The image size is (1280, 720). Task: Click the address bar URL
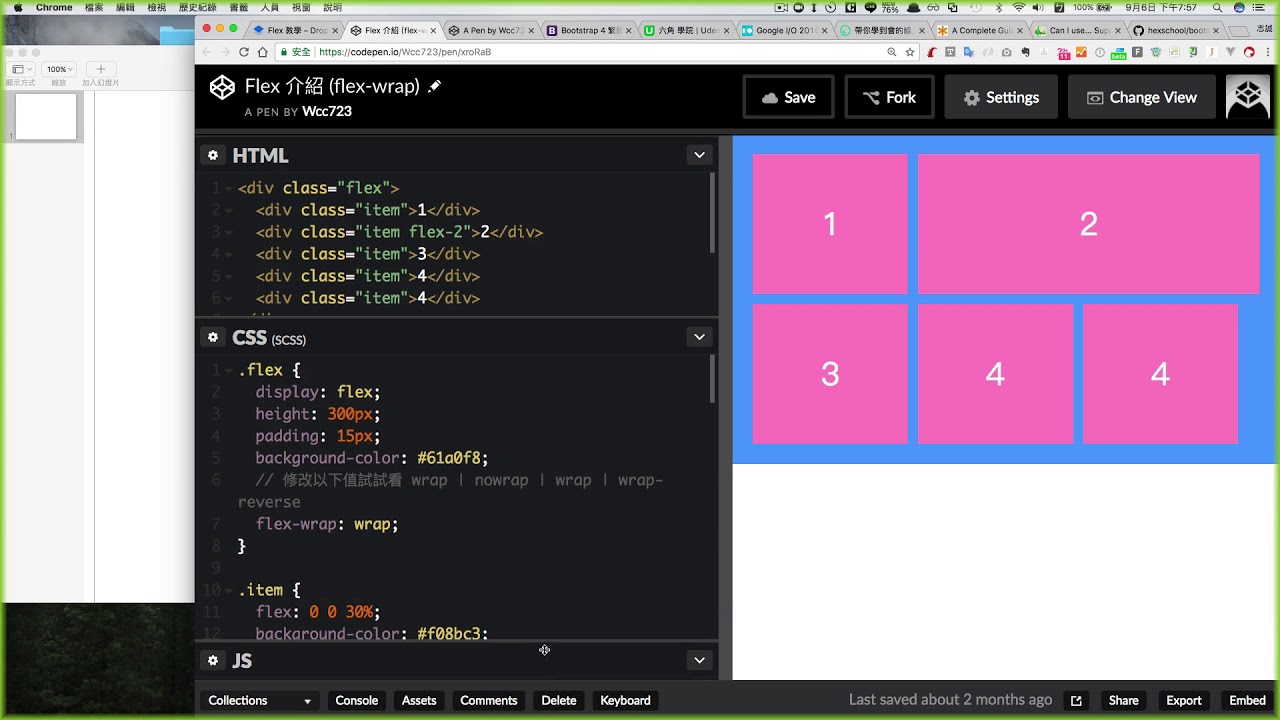(405, 52)
